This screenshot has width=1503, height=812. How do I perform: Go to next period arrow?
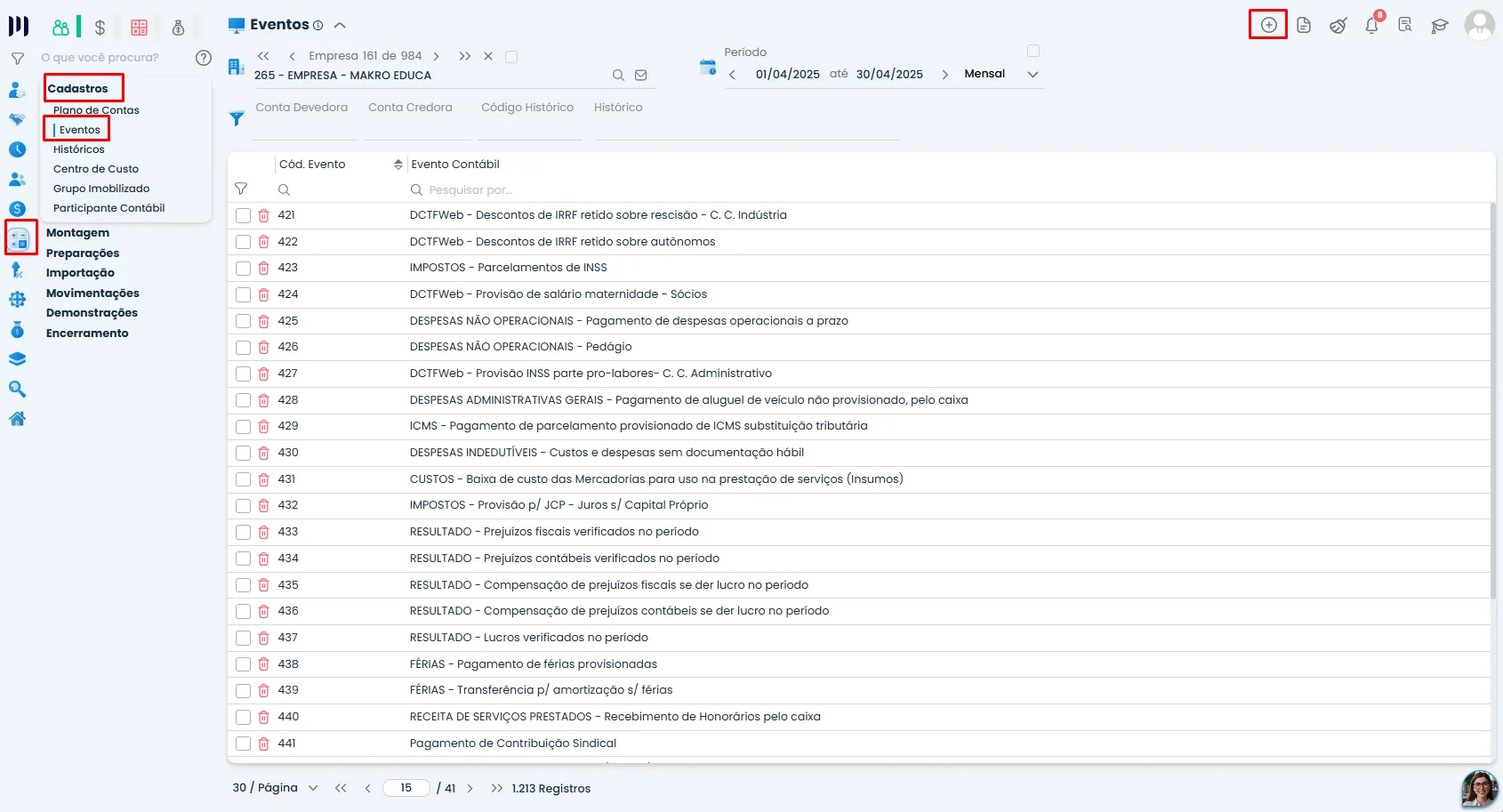944,75
